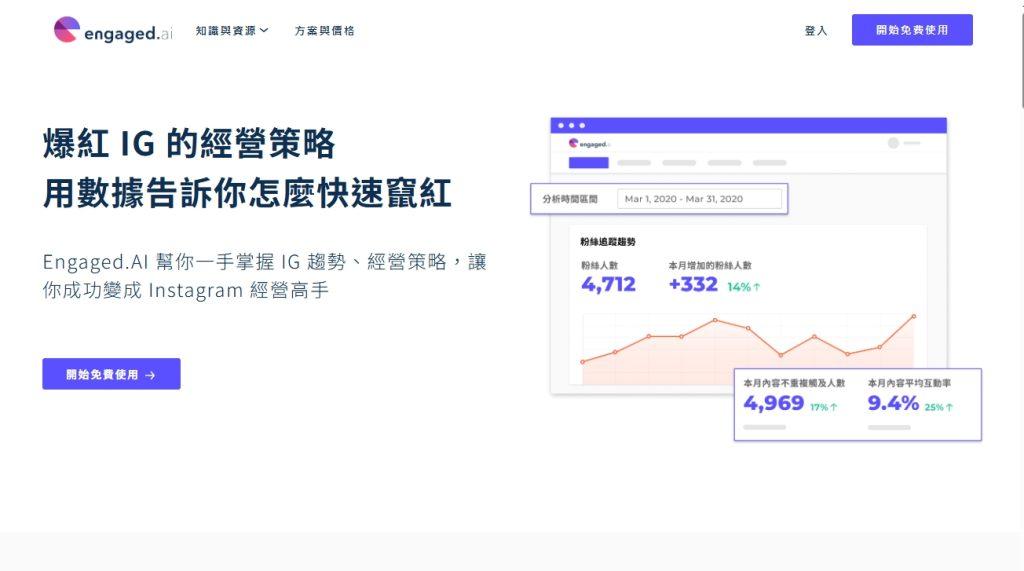Open the 方案與價格 page

[x=324, y=31]
